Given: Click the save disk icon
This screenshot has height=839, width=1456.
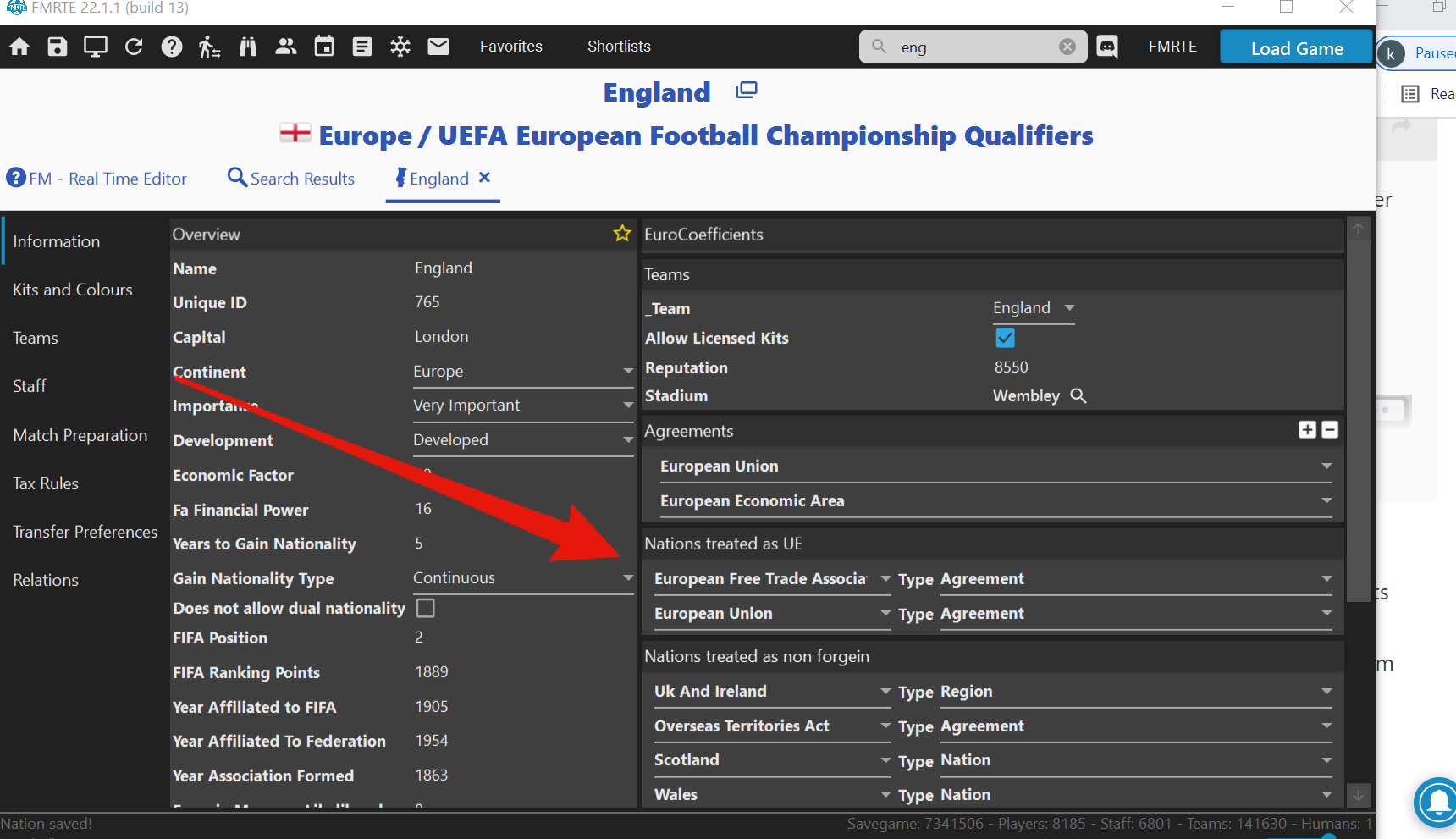Looking at the screenshot, I should (x=58, y=47).
